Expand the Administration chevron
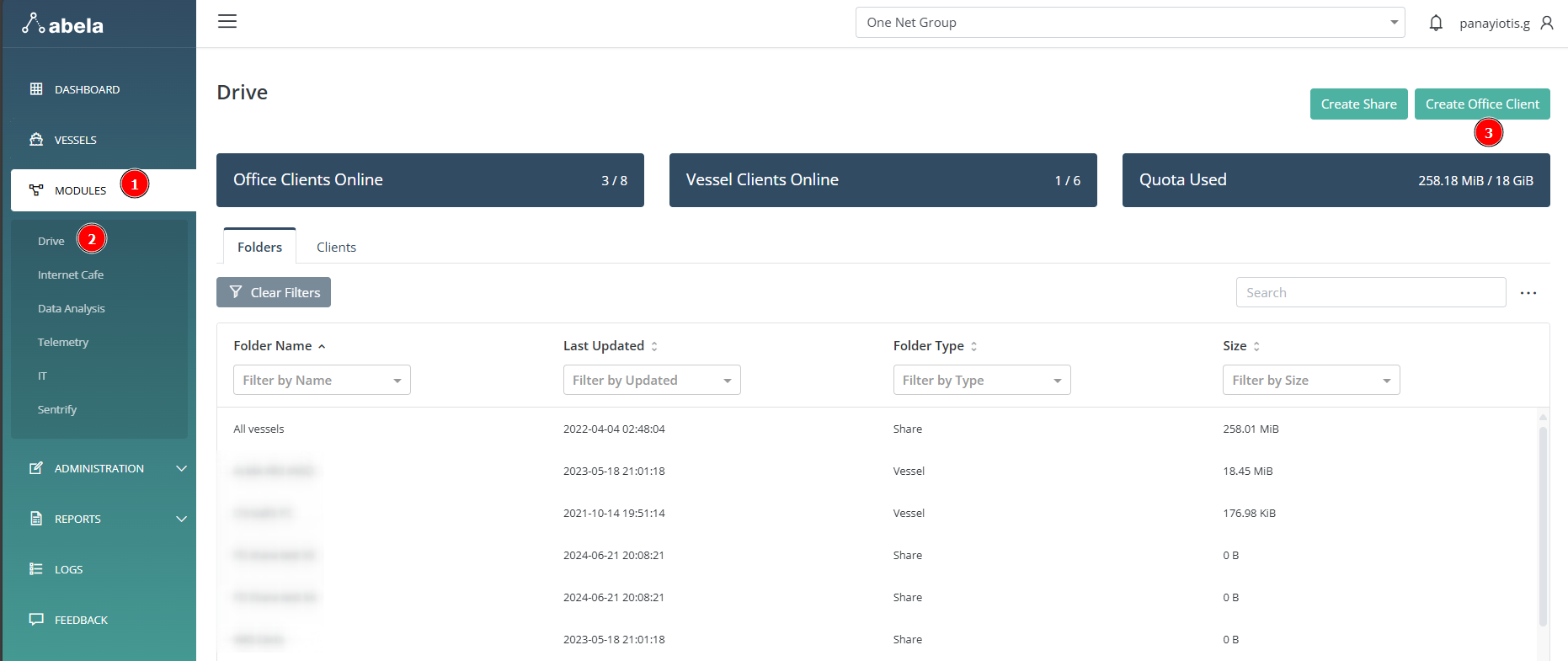Viewport: 1568px width, 661px height. tap(181, 468)
